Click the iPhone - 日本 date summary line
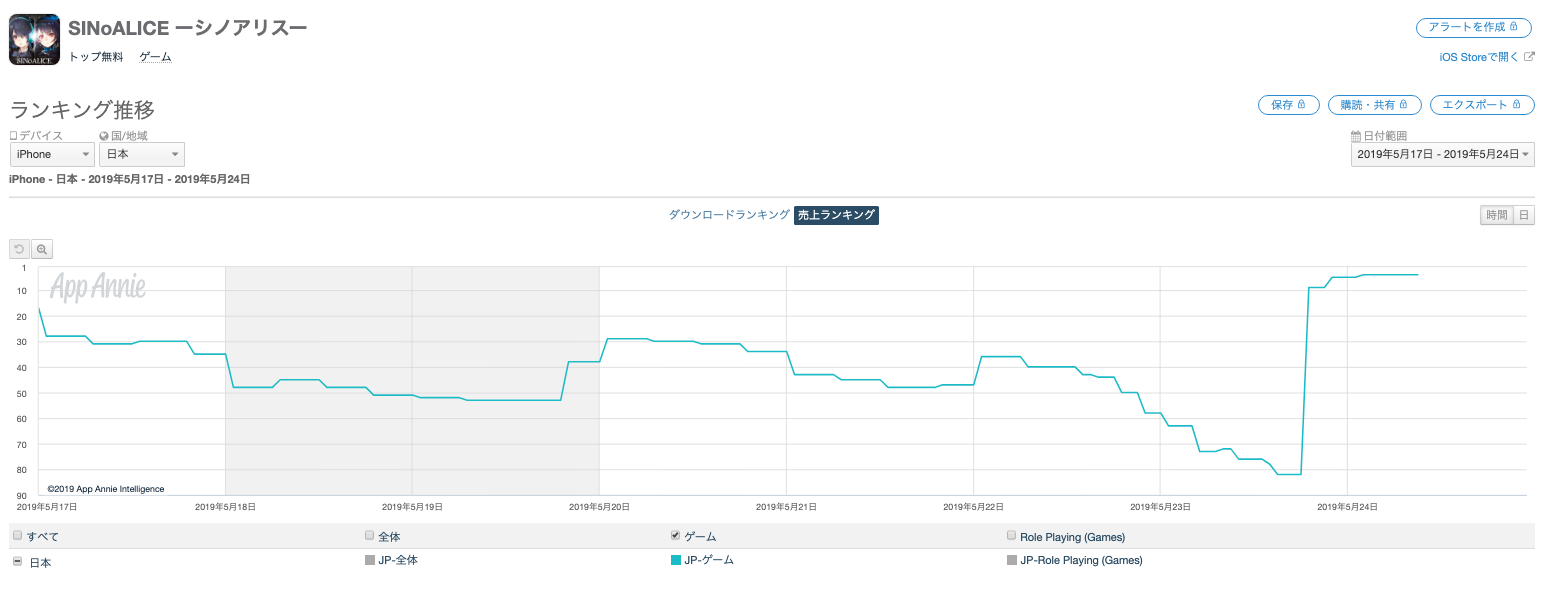This screenshot has width=1541, height=590. pyautogui.click(x=129, y=179)
